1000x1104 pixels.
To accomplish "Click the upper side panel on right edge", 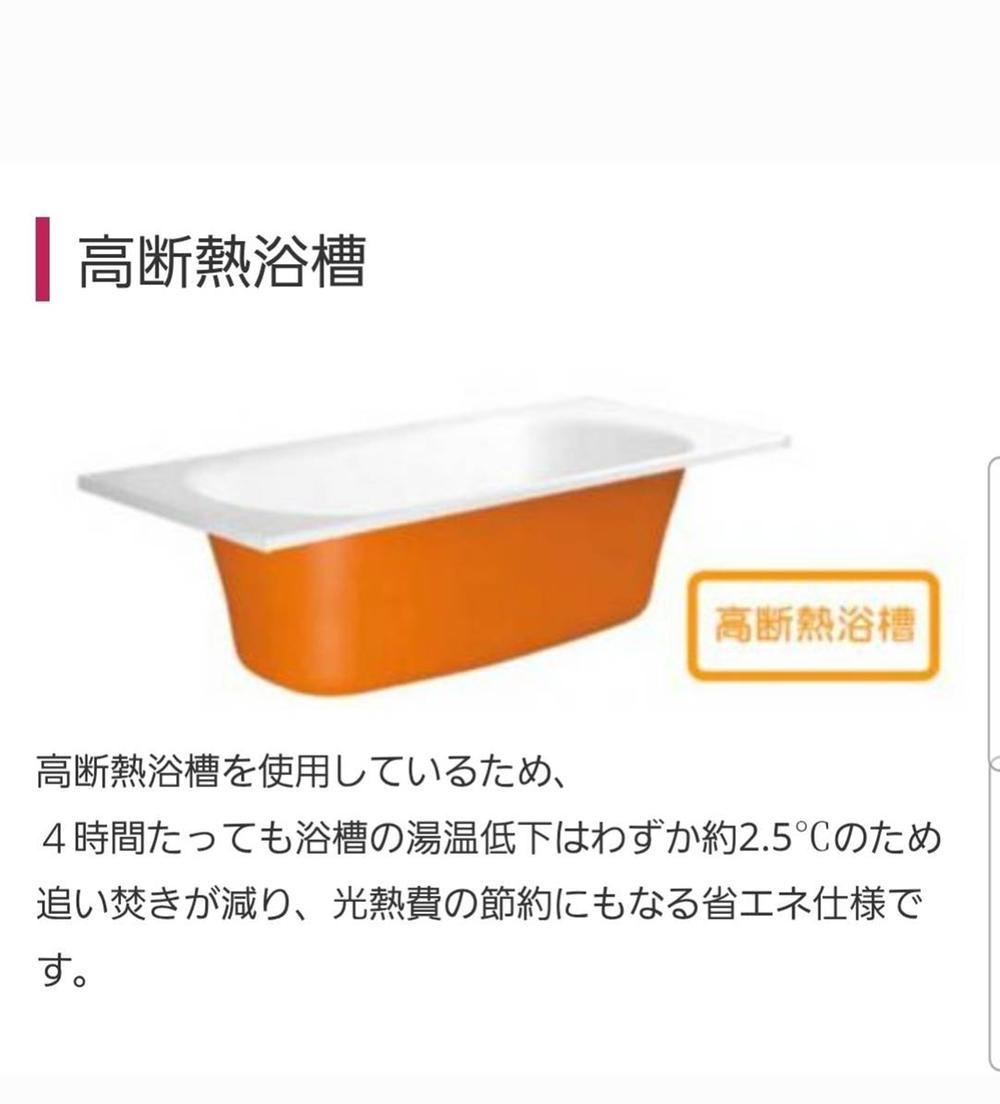I will tap(994, 609).
